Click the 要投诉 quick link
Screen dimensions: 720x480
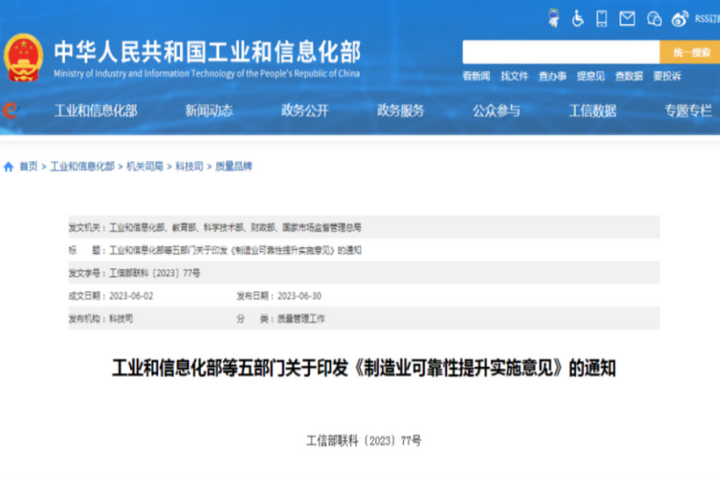[667, 76]
